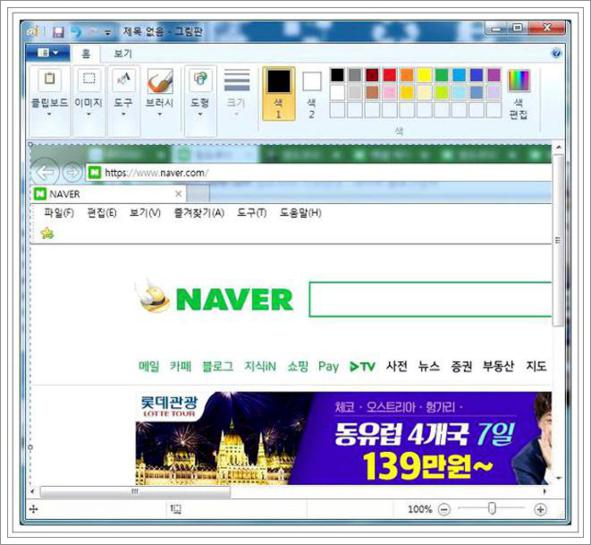
Task: Open the ▶TV link
Action: (x=362, y=366)
